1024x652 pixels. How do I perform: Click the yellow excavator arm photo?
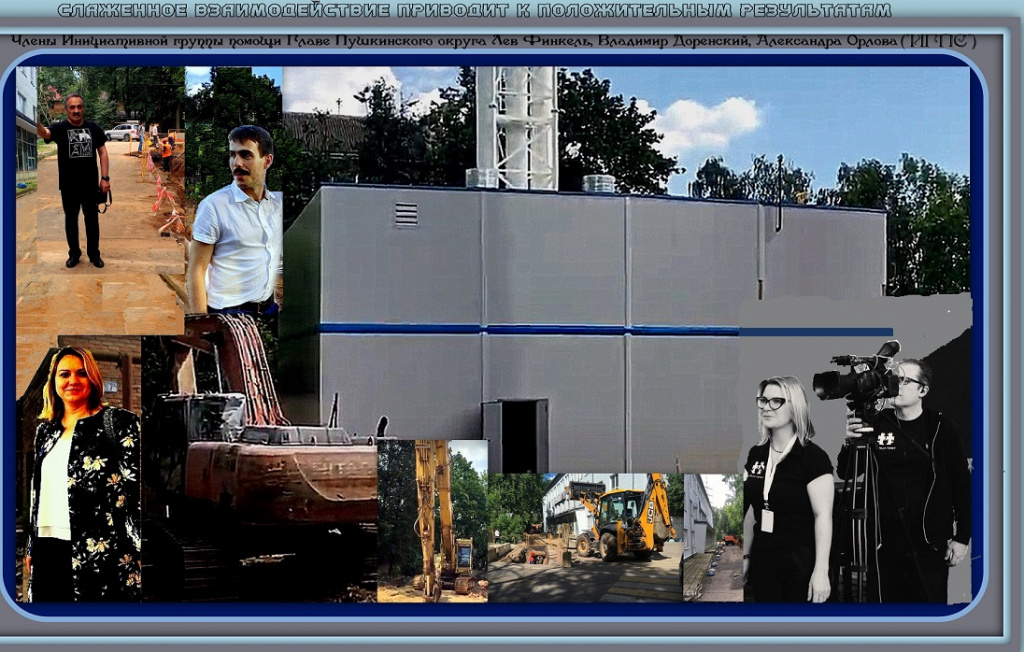pos(432,521)
